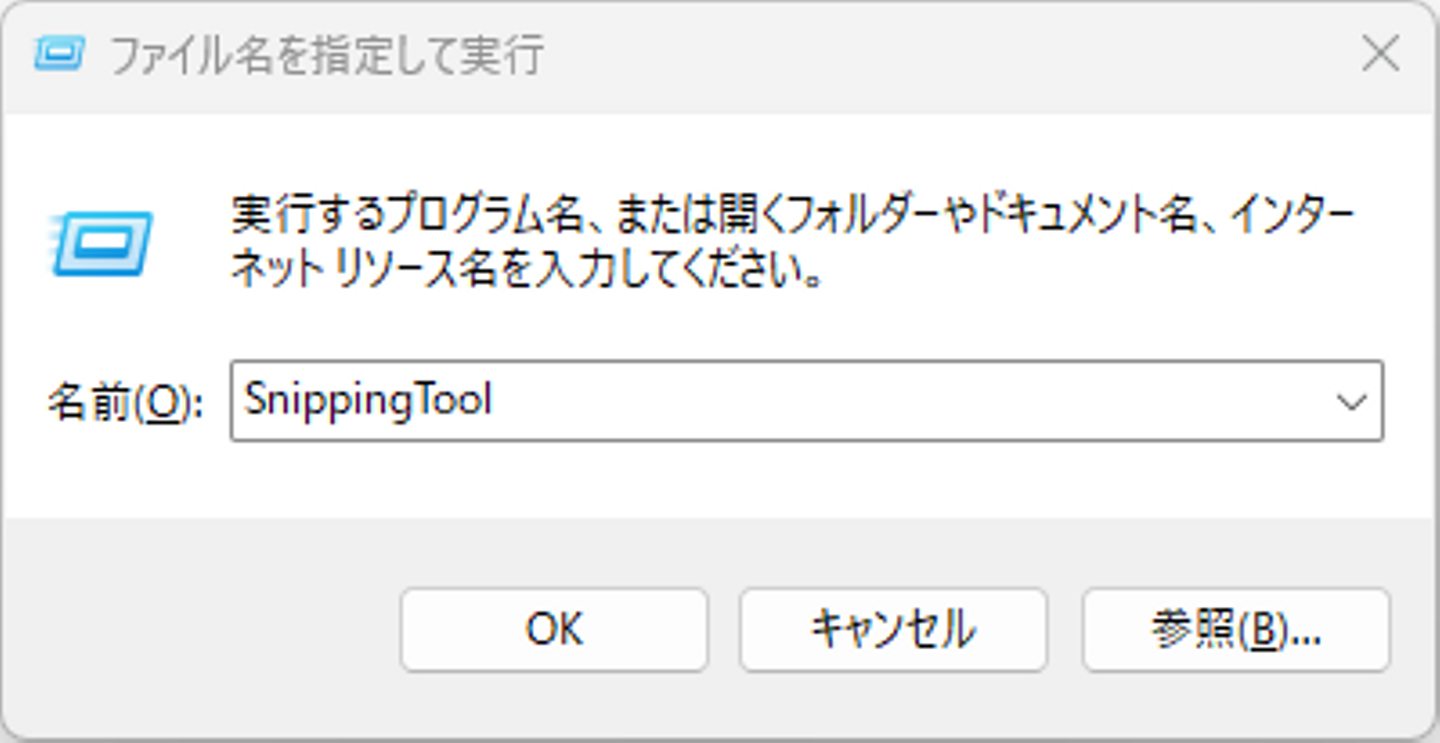
Task: Click the small Run icon in title bar
Action: tap(57, 54)
